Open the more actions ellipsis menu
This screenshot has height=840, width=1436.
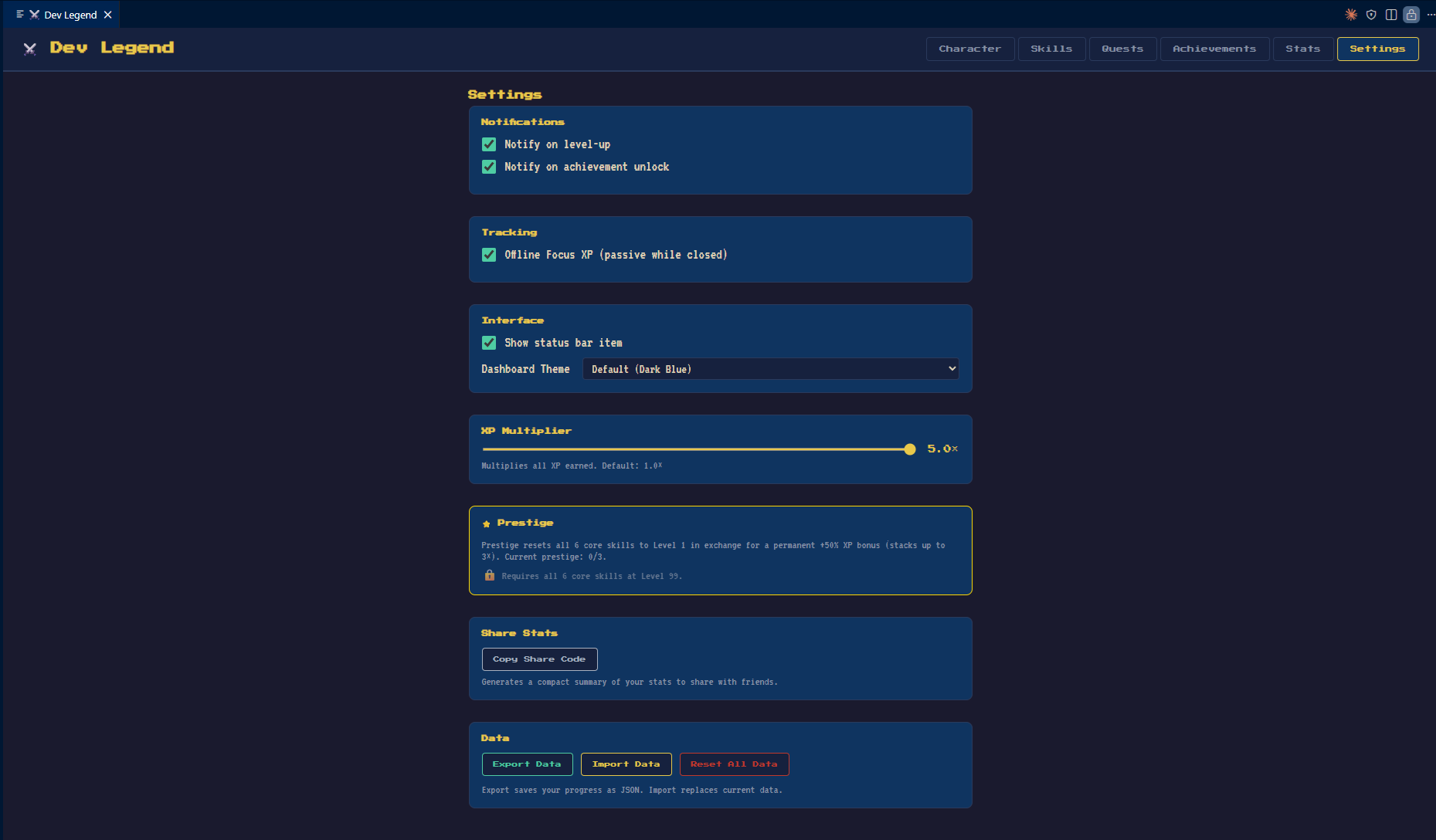point(1430,15)
